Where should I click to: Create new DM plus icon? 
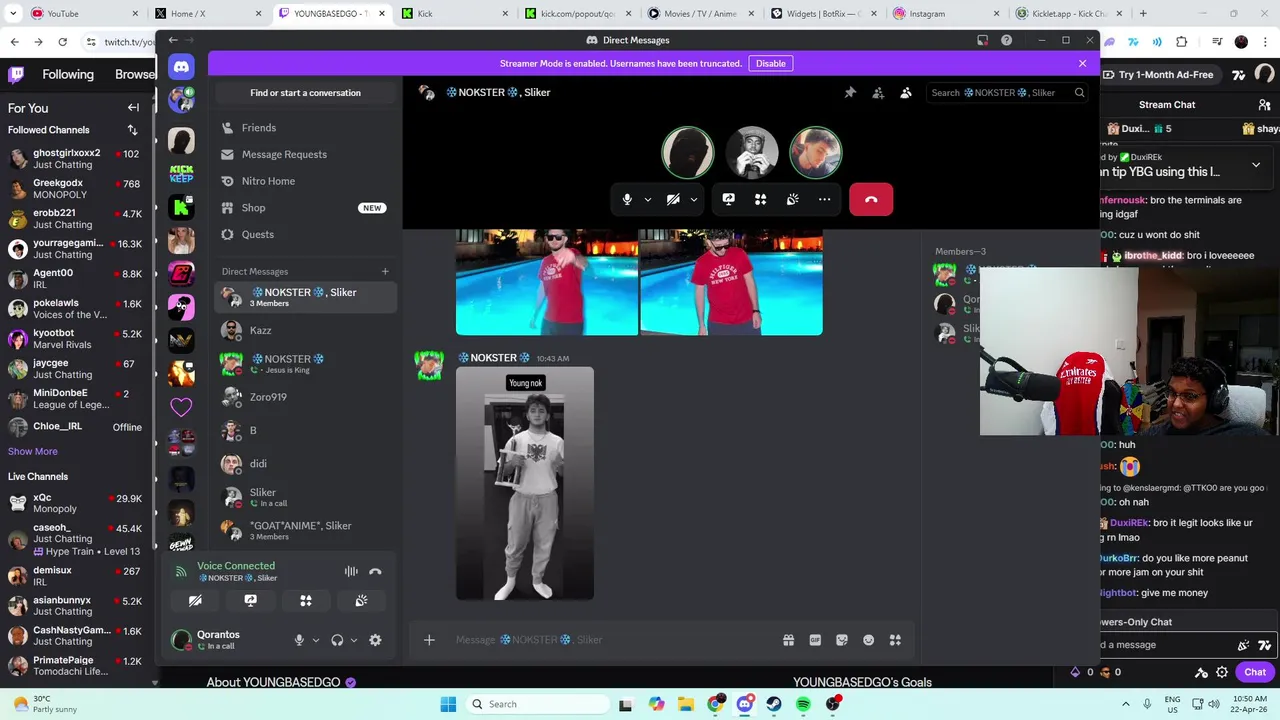(x=385, y=271)
